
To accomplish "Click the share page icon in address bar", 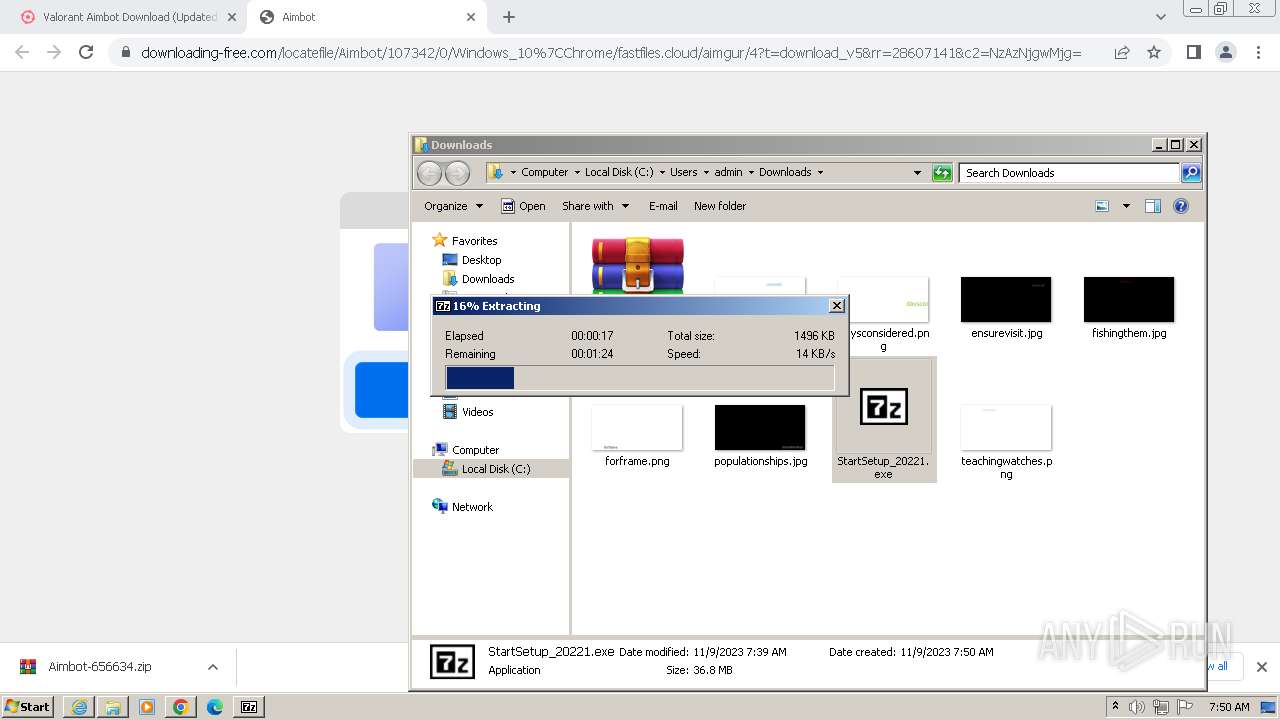I will pyautogui.click(x=1122, y=52).
